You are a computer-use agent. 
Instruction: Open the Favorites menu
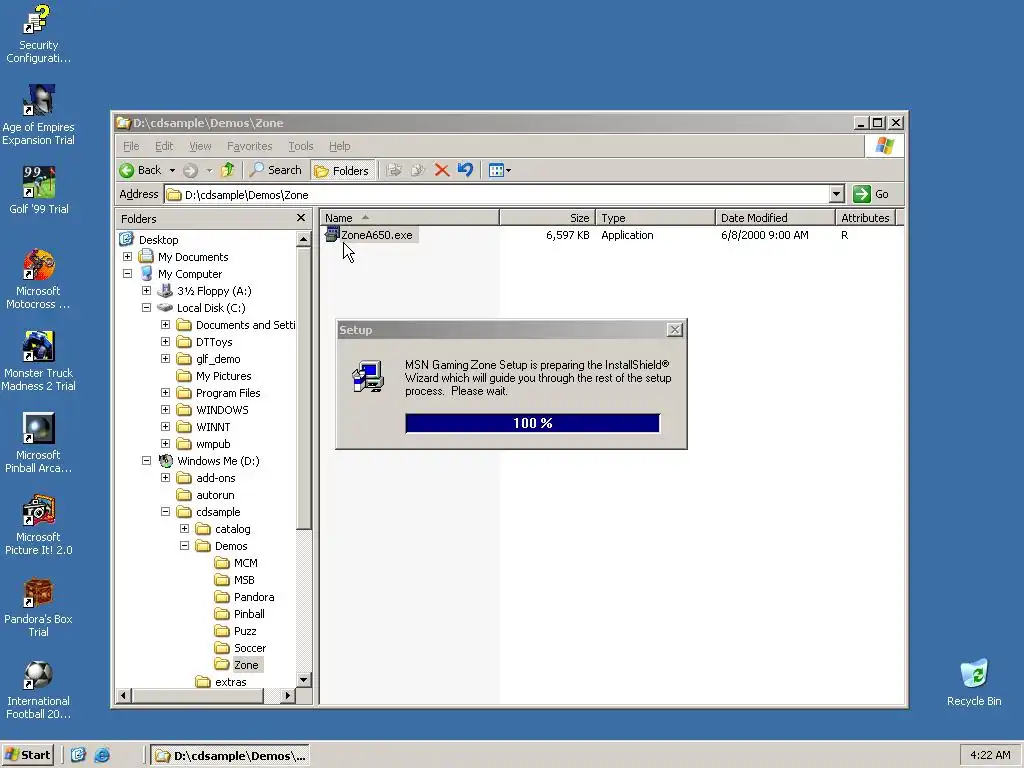[x=249, y=146]
